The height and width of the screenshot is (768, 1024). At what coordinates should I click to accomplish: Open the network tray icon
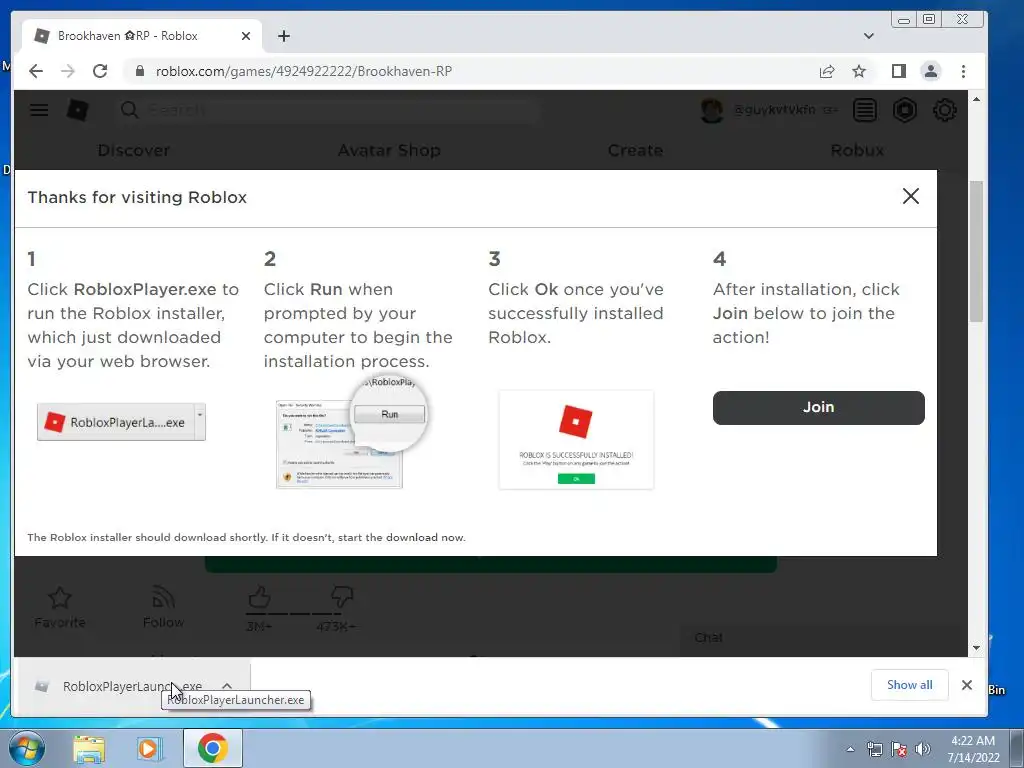coord(874,749)
